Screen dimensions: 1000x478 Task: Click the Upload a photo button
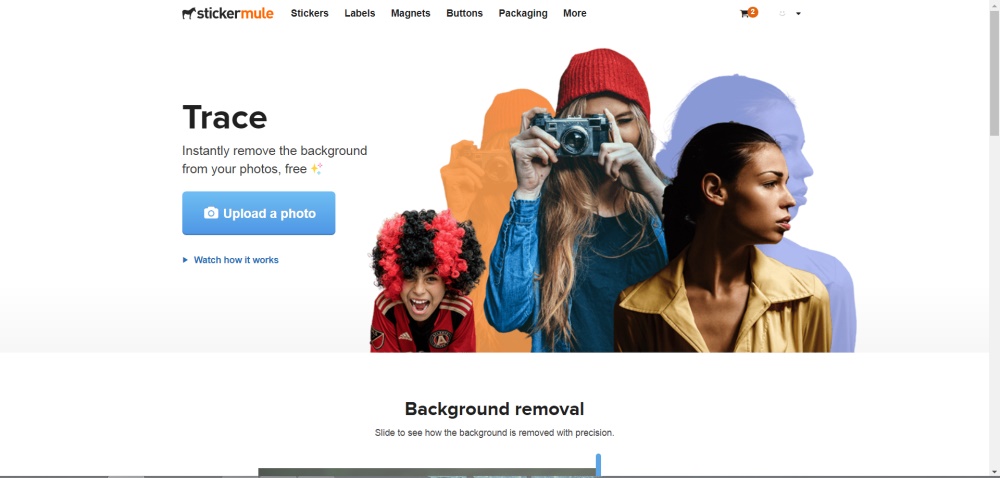(x=258, y=214)
